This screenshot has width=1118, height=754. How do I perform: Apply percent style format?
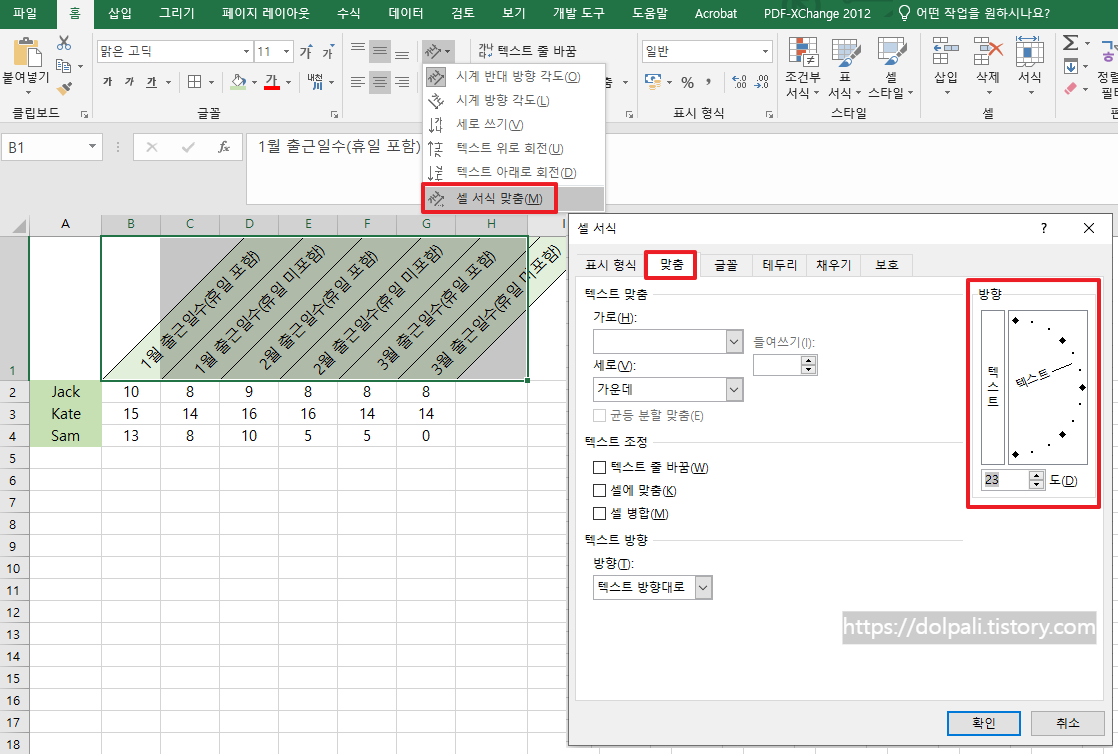[x=687, y=82]
